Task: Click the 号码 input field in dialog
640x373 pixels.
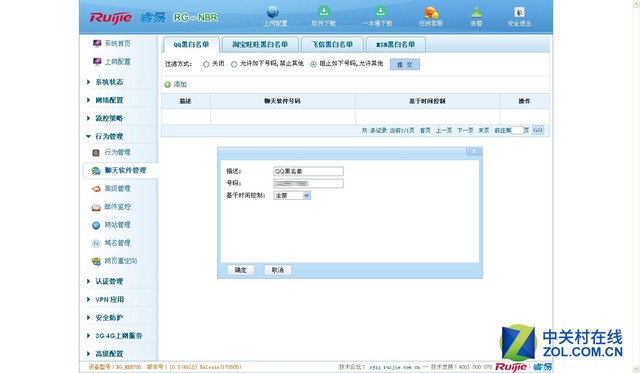Action: tap(308, 183)
